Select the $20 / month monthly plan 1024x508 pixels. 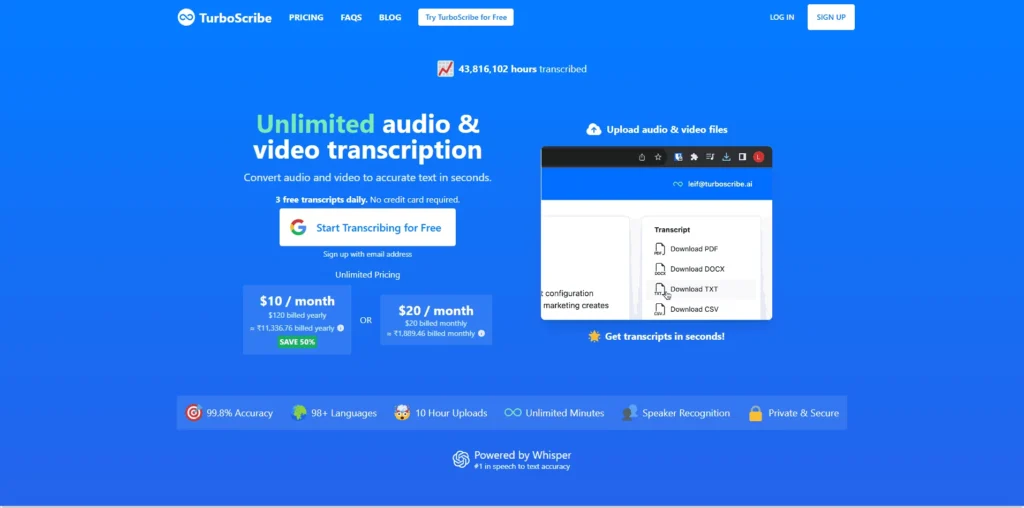pyautogui.click(x=436, y=320)
